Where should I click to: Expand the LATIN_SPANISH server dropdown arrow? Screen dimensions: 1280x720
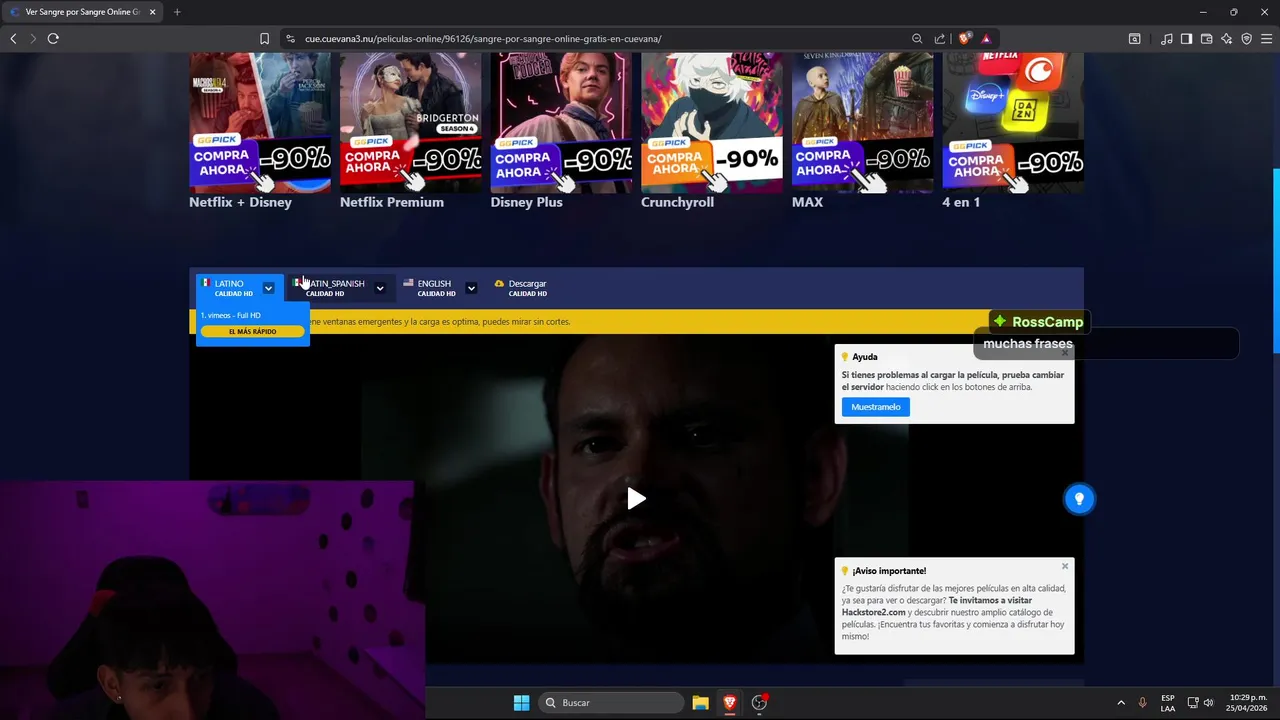[380, 288]
